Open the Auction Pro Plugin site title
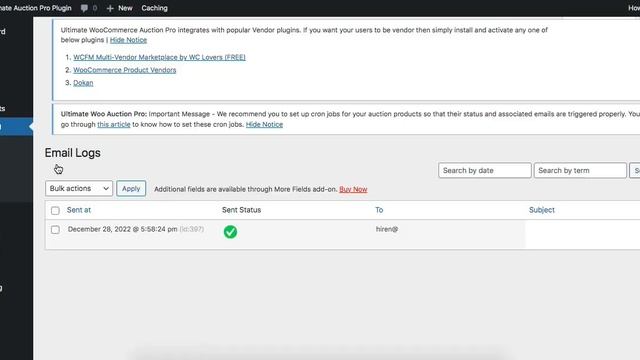This screenshot has width=640, height=360. pos(36,8)
